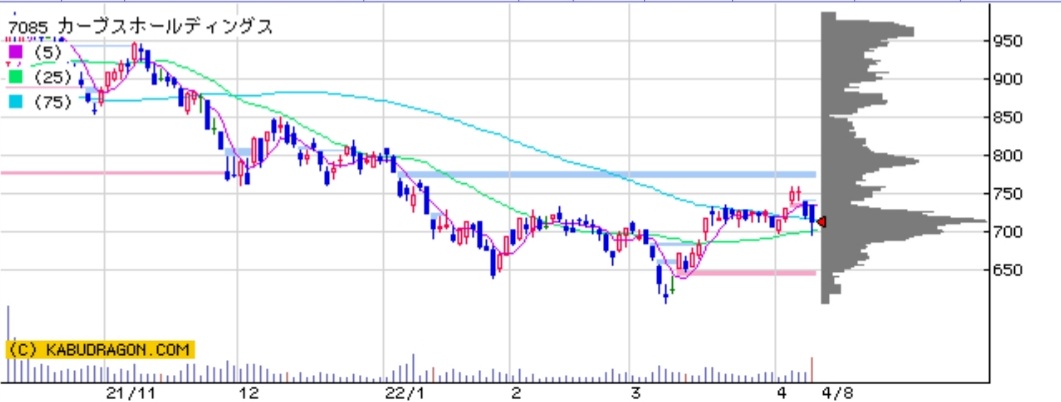
Task: Select the stock title 7085 カーブスホールディングス
Action: pos(141,26)
